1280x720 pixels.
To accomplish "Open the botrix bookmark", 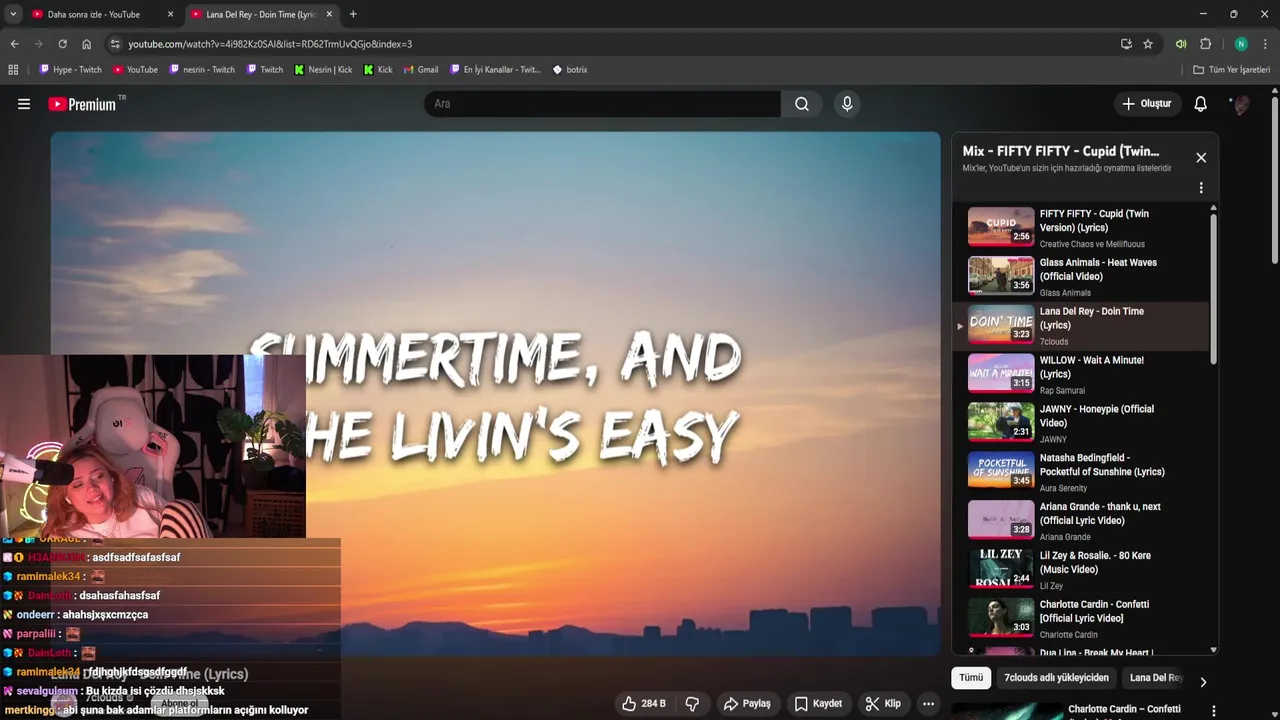I will pos(570,70).
